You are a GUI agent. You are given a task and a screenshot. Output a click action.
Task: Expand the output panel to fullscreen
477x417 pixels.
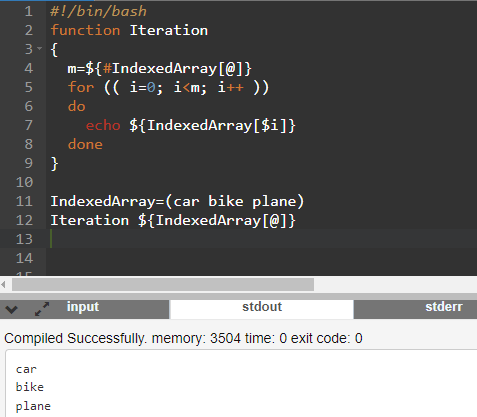tap(42, 309)
